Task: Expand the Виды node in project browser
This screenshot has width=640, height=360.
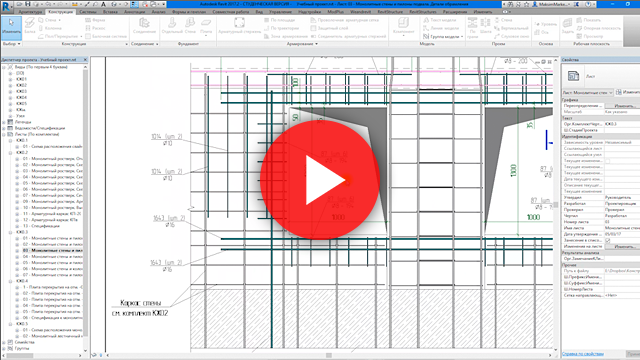Action: pos(4,67)
